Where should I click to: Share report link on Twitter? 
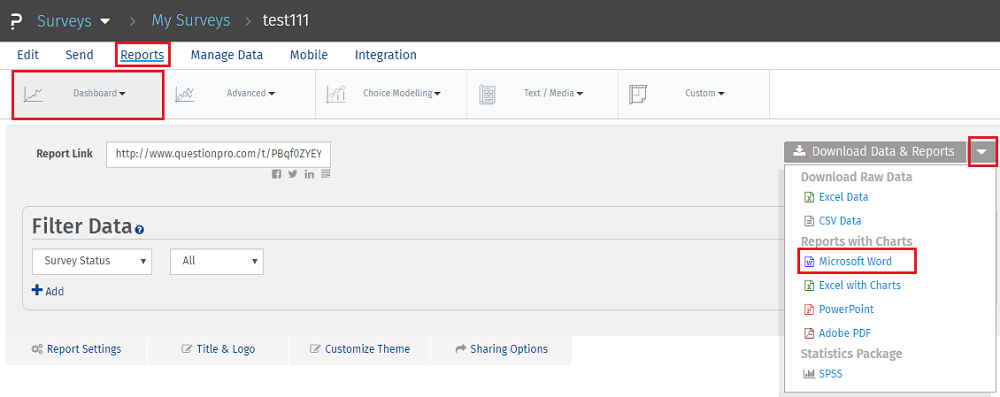pos(293,174)
